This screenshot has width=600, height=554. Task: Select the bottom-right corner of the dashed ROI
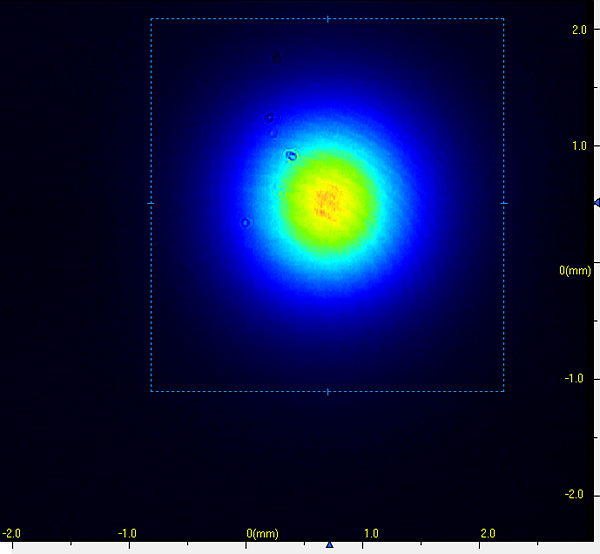pyautogui.click(x=504, y=391)
